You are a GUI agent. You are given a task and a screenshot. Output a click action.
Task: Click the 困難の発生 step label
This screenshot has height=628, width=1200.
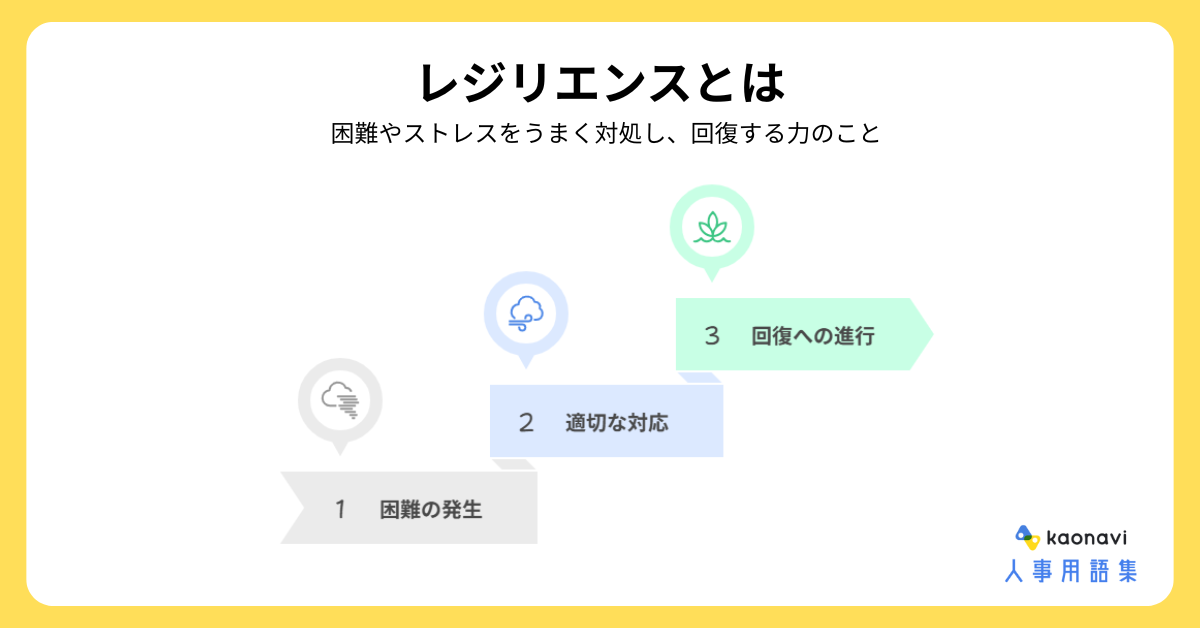pos(431,509)
